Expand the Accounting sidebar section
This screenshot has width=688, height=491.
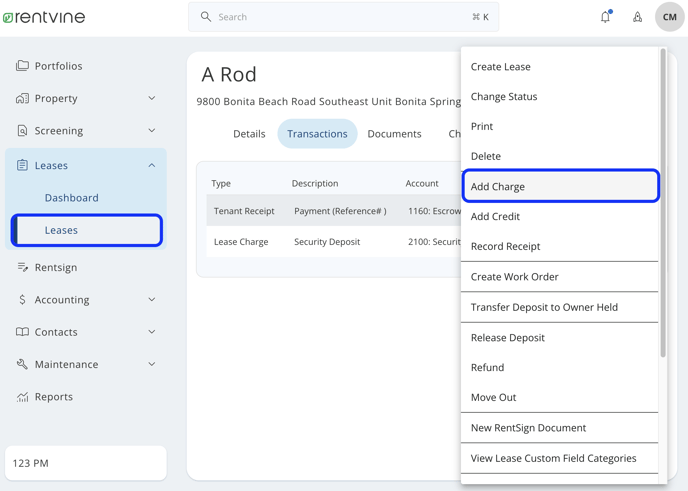(152, 299)
